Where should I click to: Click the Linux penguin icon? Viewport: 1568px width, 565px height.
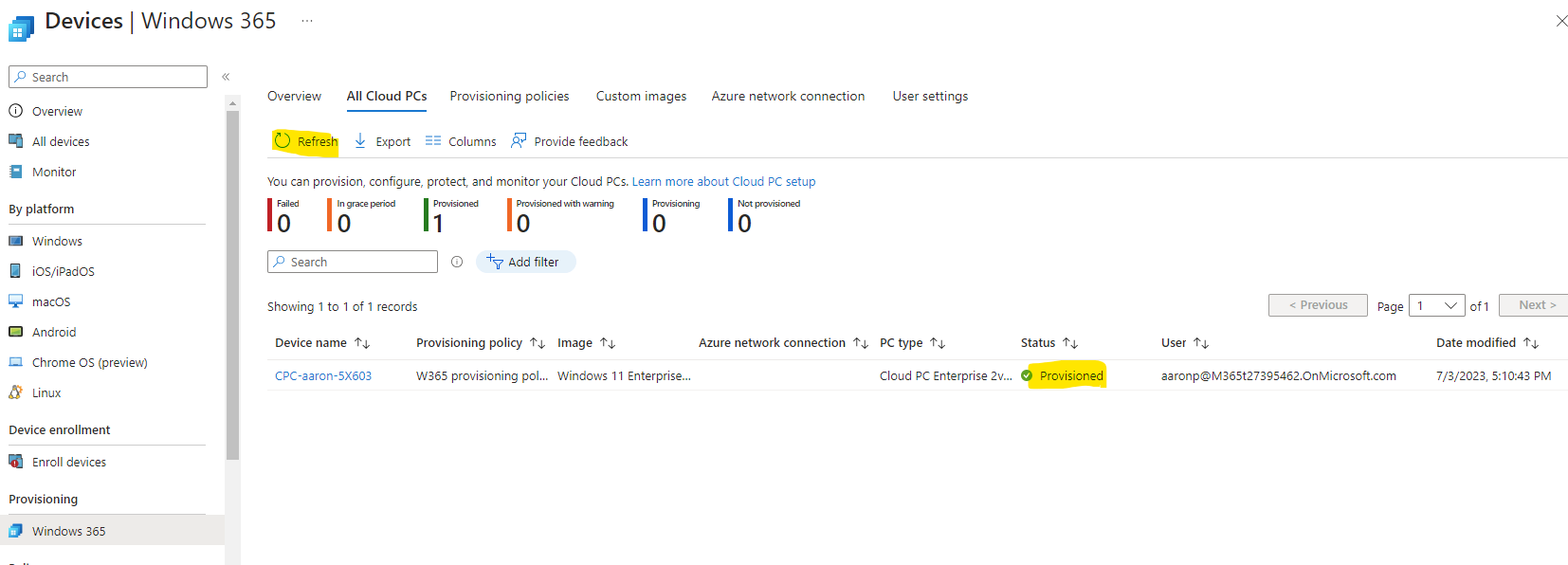(16, 392)
